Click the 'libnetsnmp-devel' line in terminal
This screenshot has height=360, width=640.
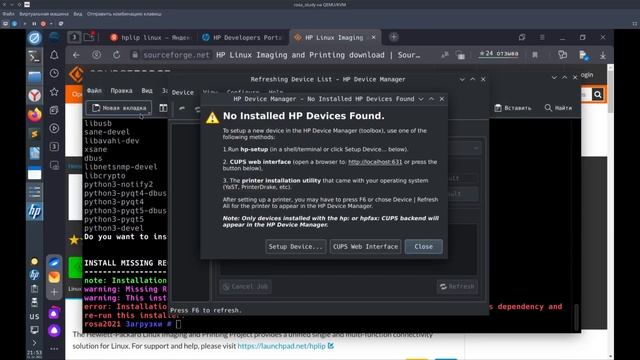pyautogui.click(x=120, y=167)
